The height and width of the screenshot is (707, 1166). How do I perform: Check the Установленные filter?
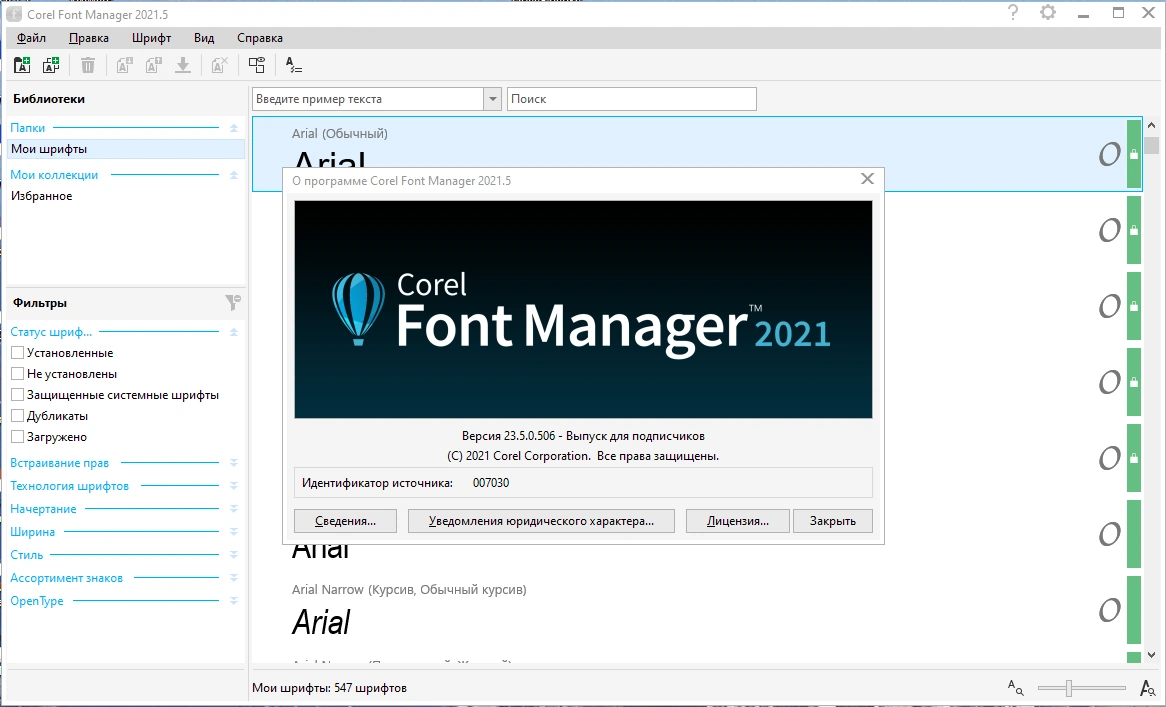point(17,352)
